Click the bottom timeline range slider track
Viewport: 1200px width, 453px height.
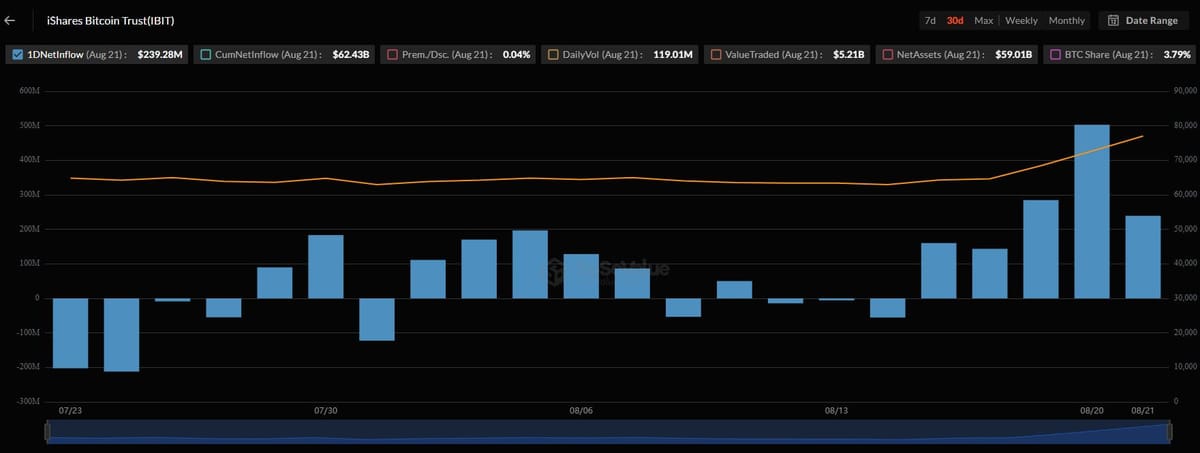607,431
